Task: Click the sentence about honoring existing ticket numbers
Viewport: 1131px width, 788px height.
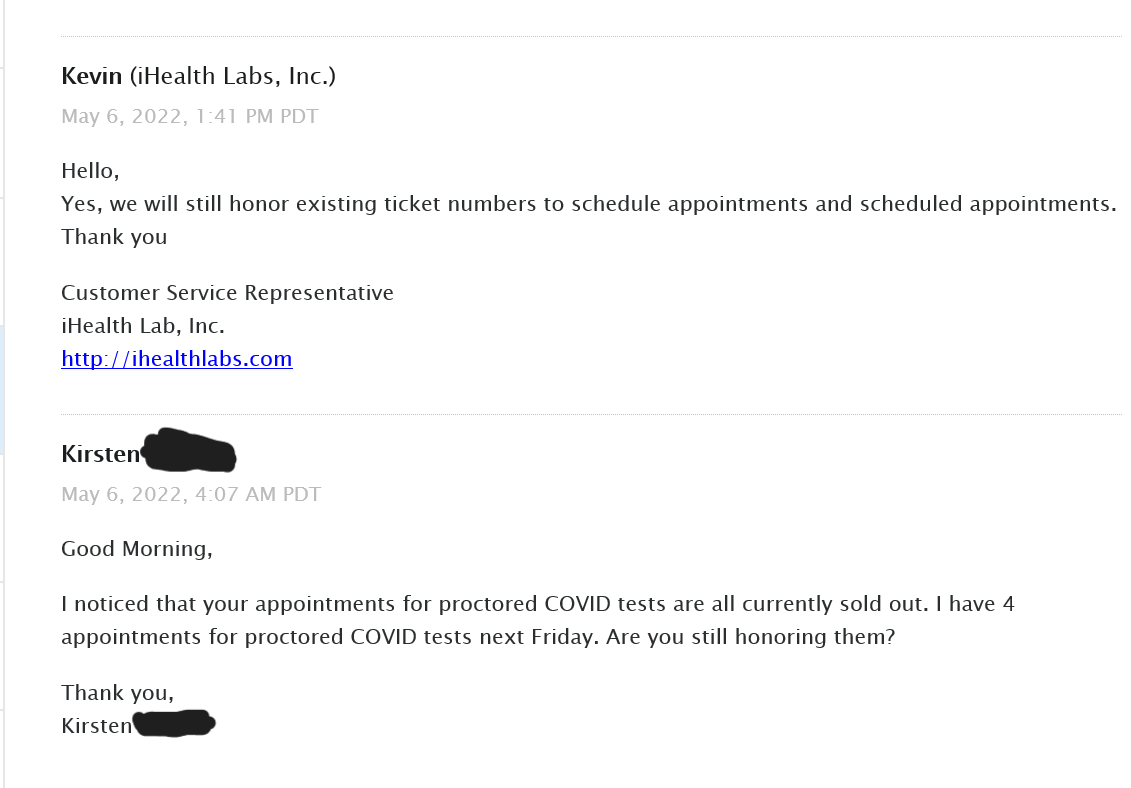Action: 589,204
